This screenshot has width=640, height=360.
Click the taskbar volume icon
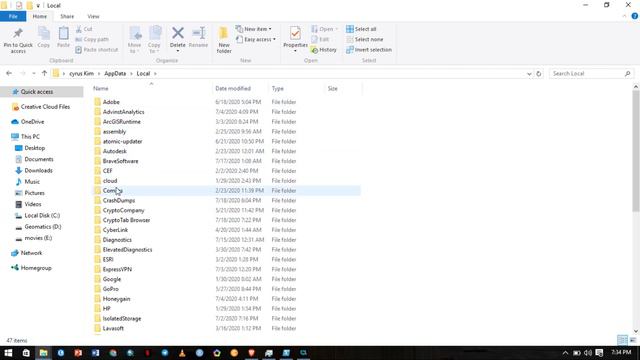pos(588,353)
